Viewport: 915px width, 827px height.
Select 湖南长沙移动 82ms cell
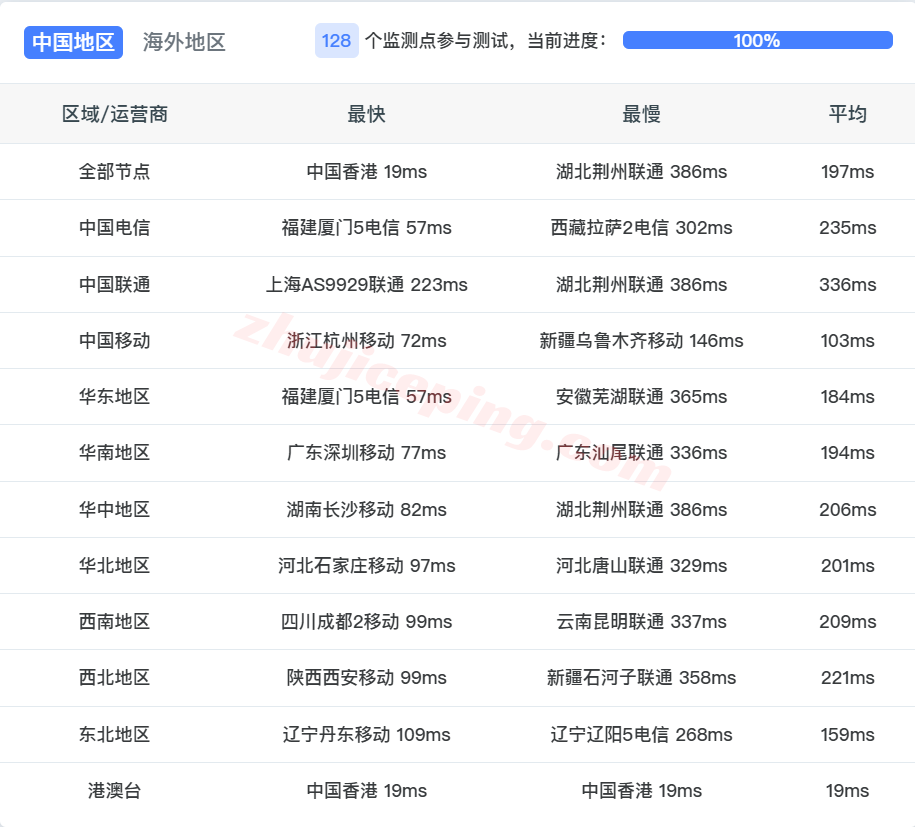(366, 510)
